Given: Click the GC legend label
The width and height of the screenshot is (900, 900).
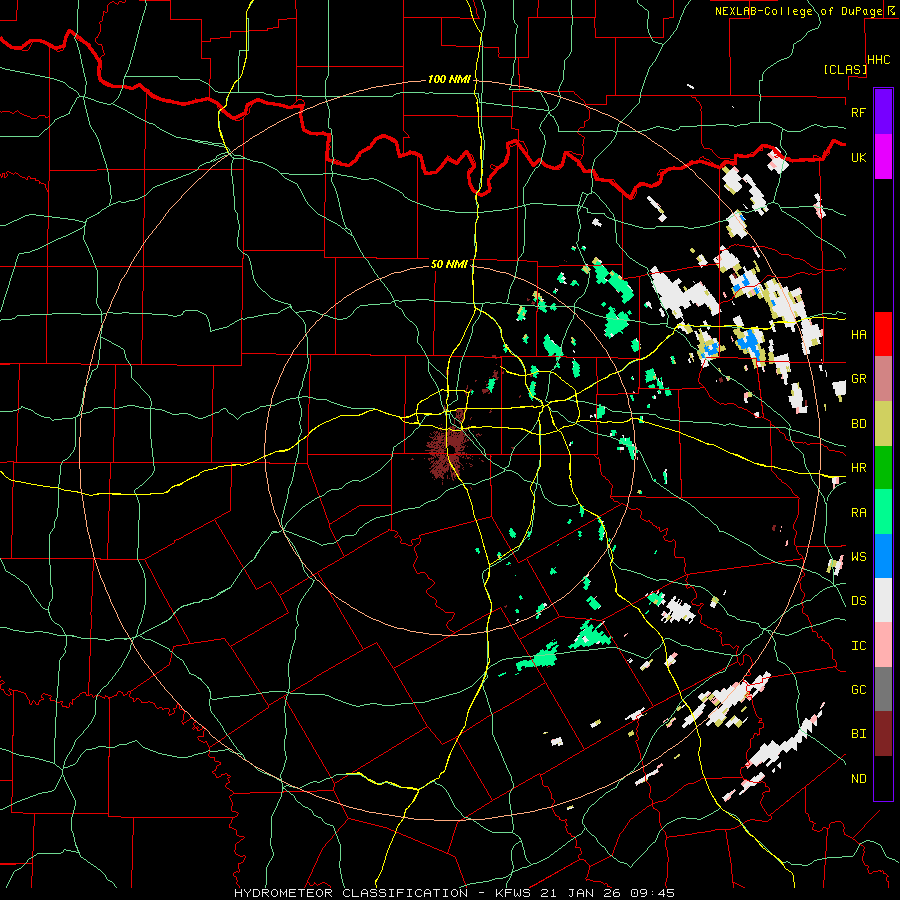Looking at the screenshot, I should pos(858,689).
